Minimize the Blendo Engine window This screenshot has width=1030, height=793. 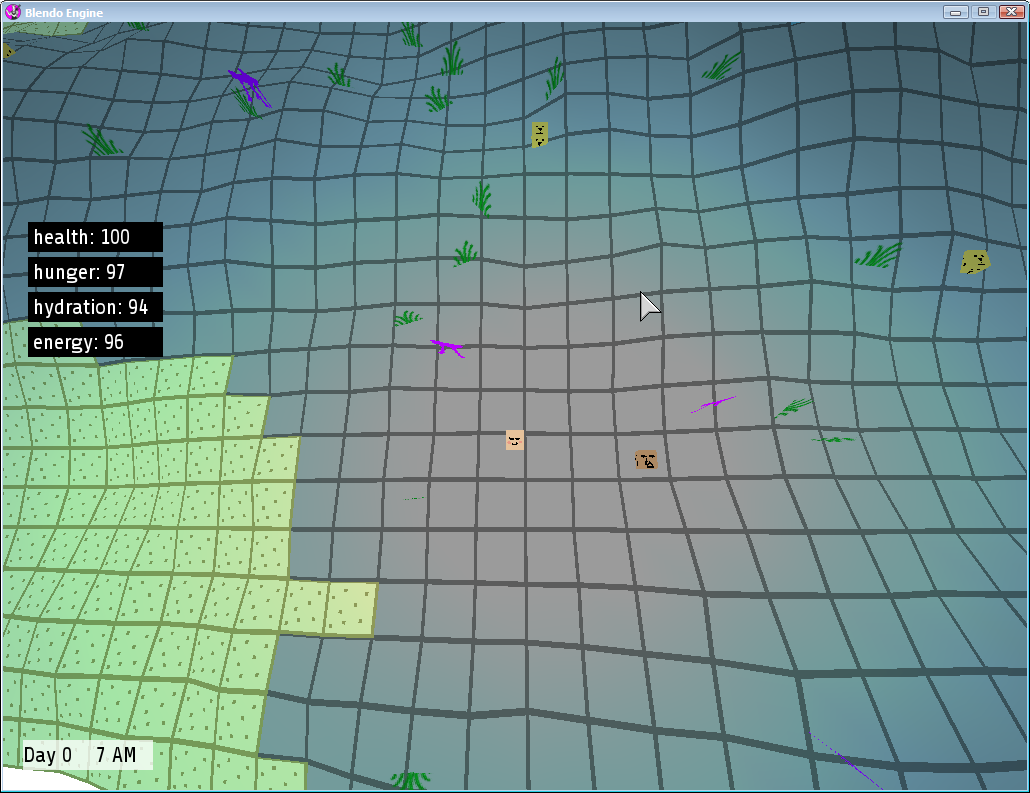(x=955, y=12)
